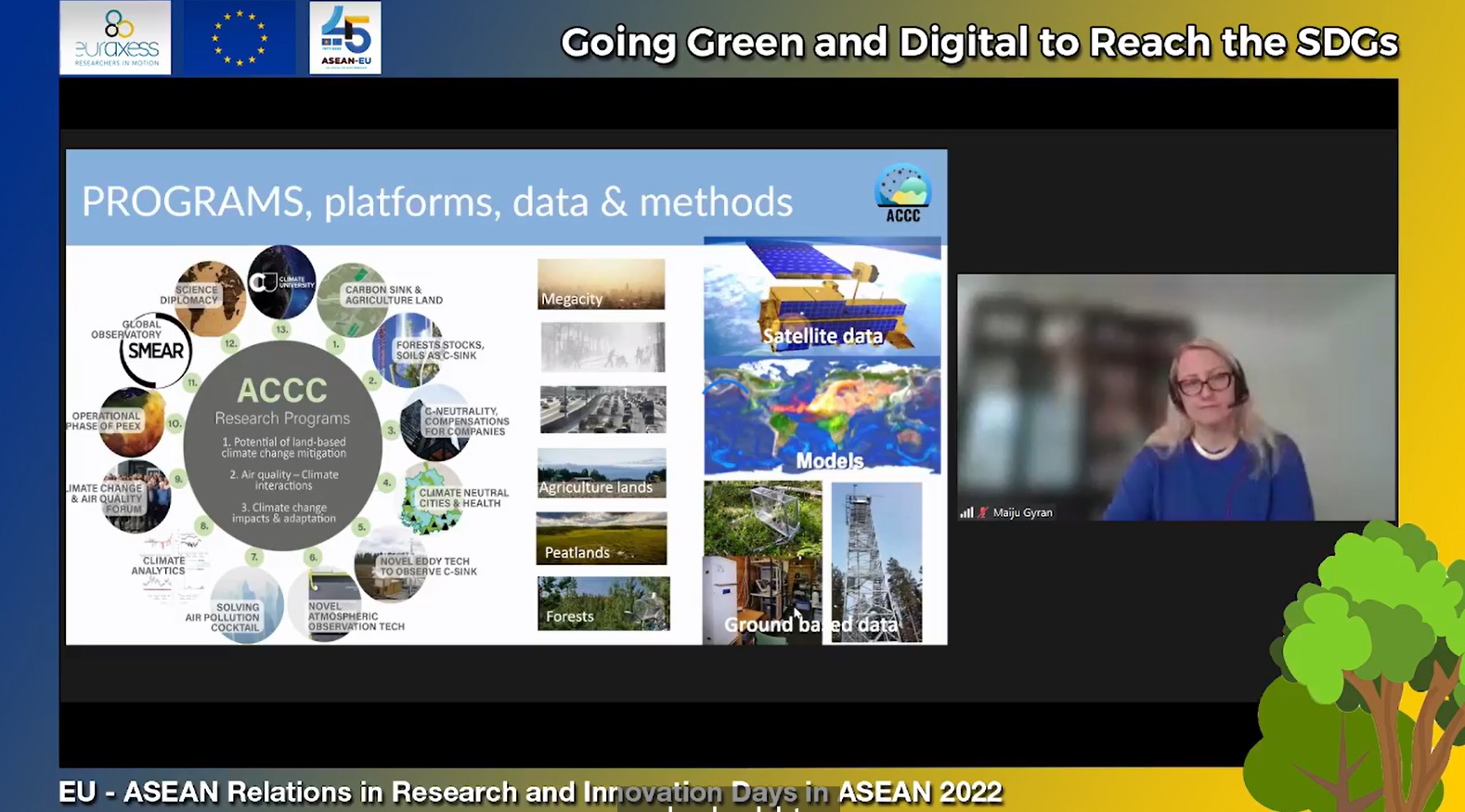
Task: Open the traffic jam thumbnail image
Action: tap(603, 409)
